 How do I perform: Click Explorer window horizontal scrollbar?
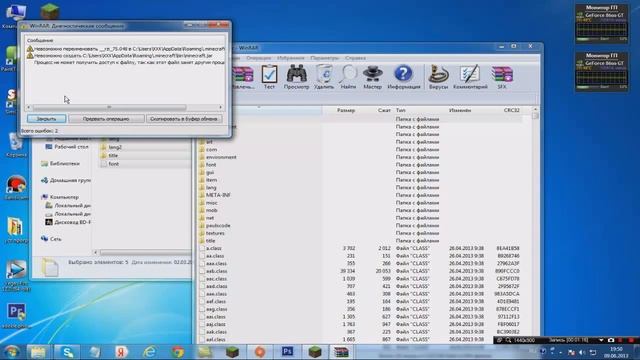(x=144, y=253)
